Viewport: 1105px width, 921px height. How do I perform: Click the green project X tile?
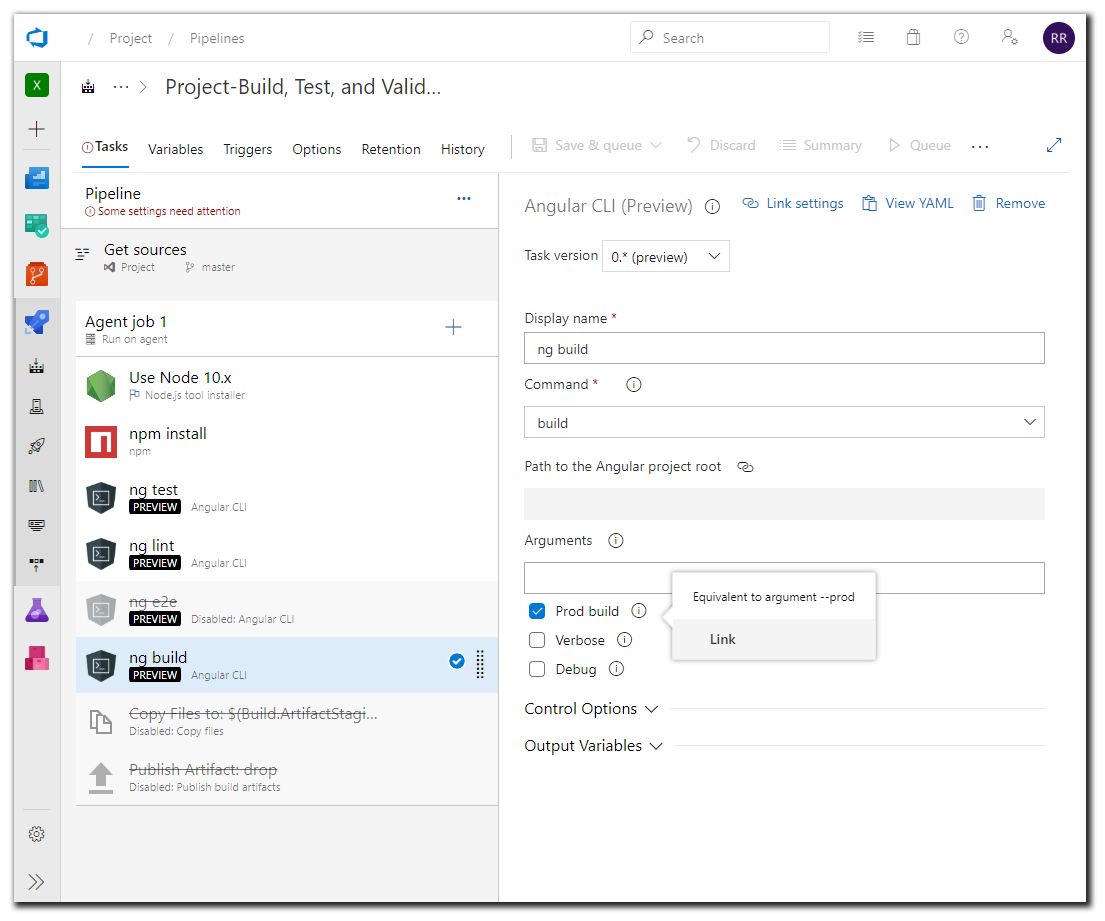point(37,85)
